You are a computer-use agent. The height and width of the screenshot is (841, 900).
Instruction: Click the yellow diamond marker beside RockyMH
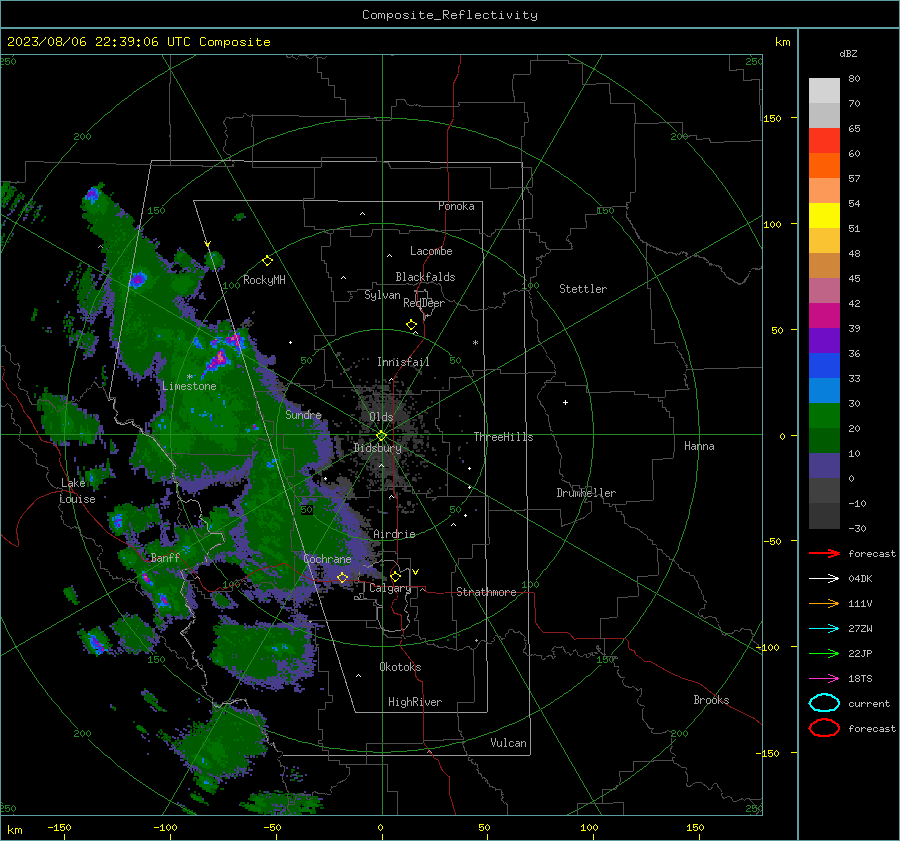267,261
